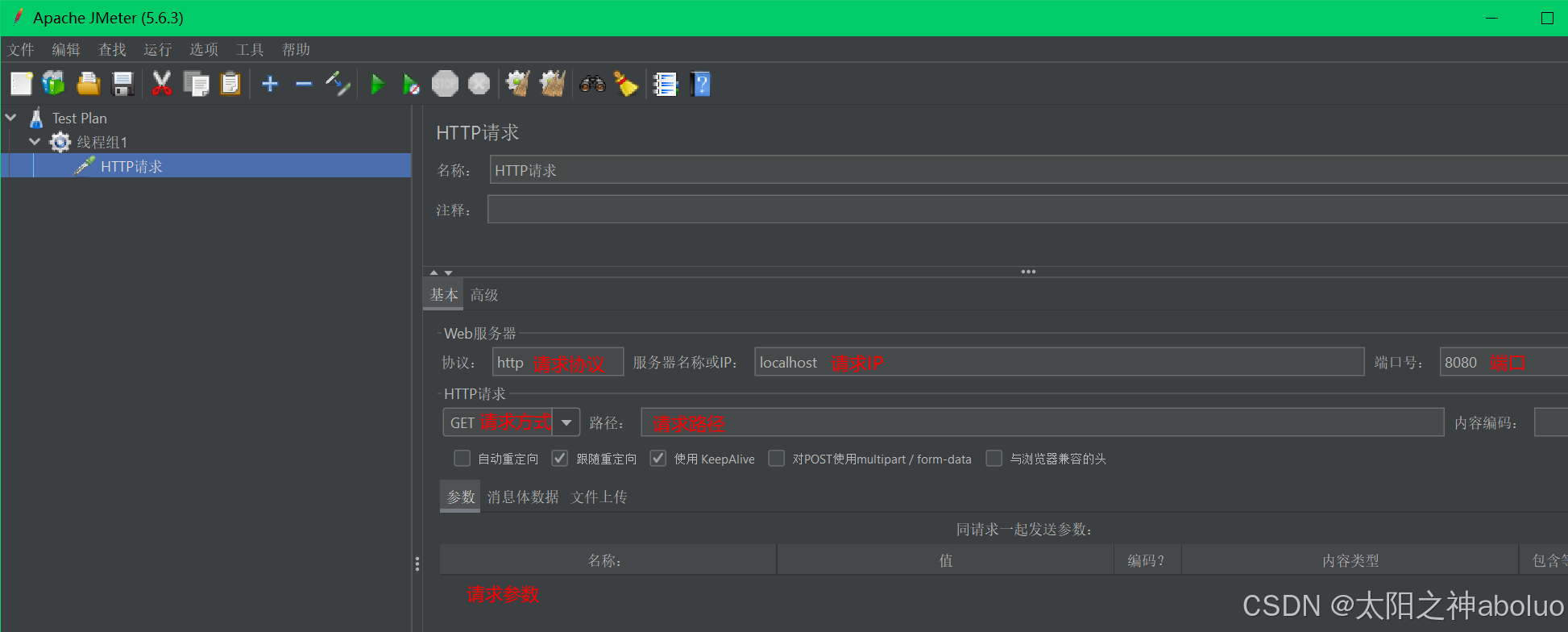Click the 编码? column header
Image resolution: width=1568 pixels, height=632 pixels.
coord(1147,559)
